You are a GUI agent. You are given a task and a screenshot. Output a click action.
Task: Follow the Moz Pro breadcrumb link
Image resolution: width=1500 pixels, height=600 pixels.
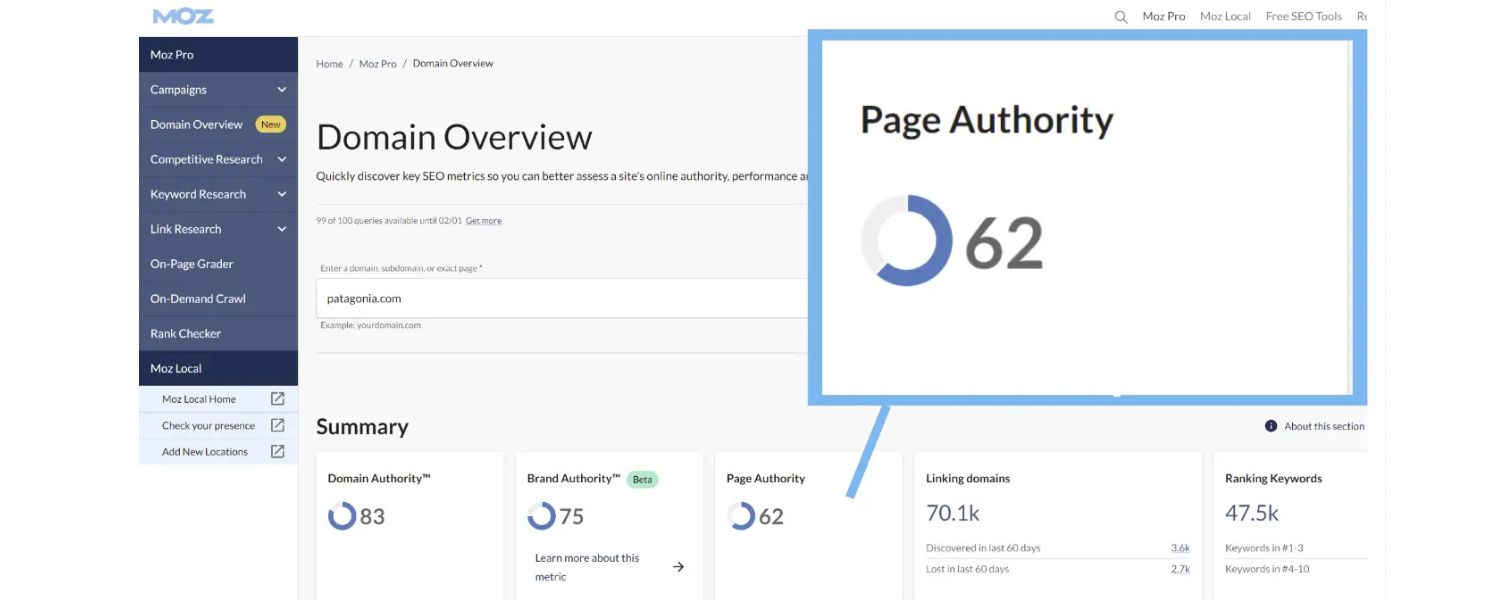coord(377,63)
